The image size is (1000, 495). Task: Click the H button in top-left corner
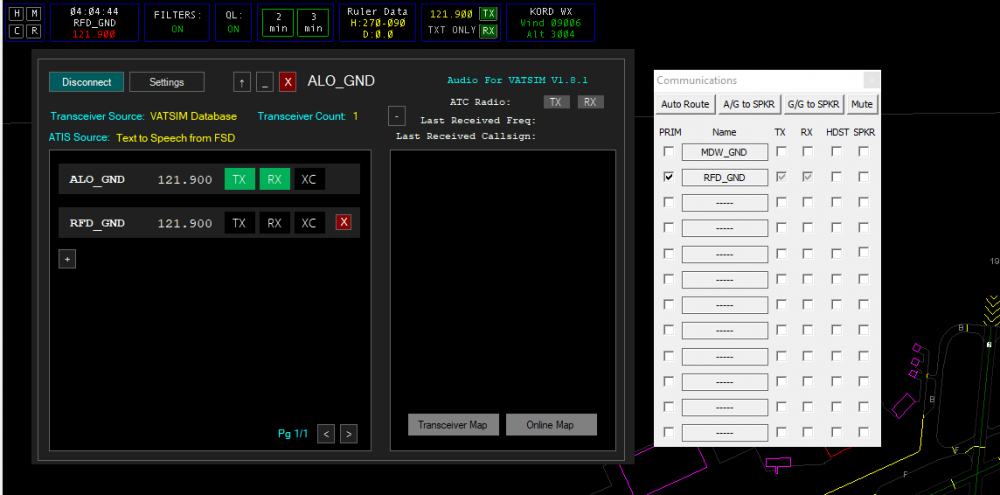click(x=16, y=13)
